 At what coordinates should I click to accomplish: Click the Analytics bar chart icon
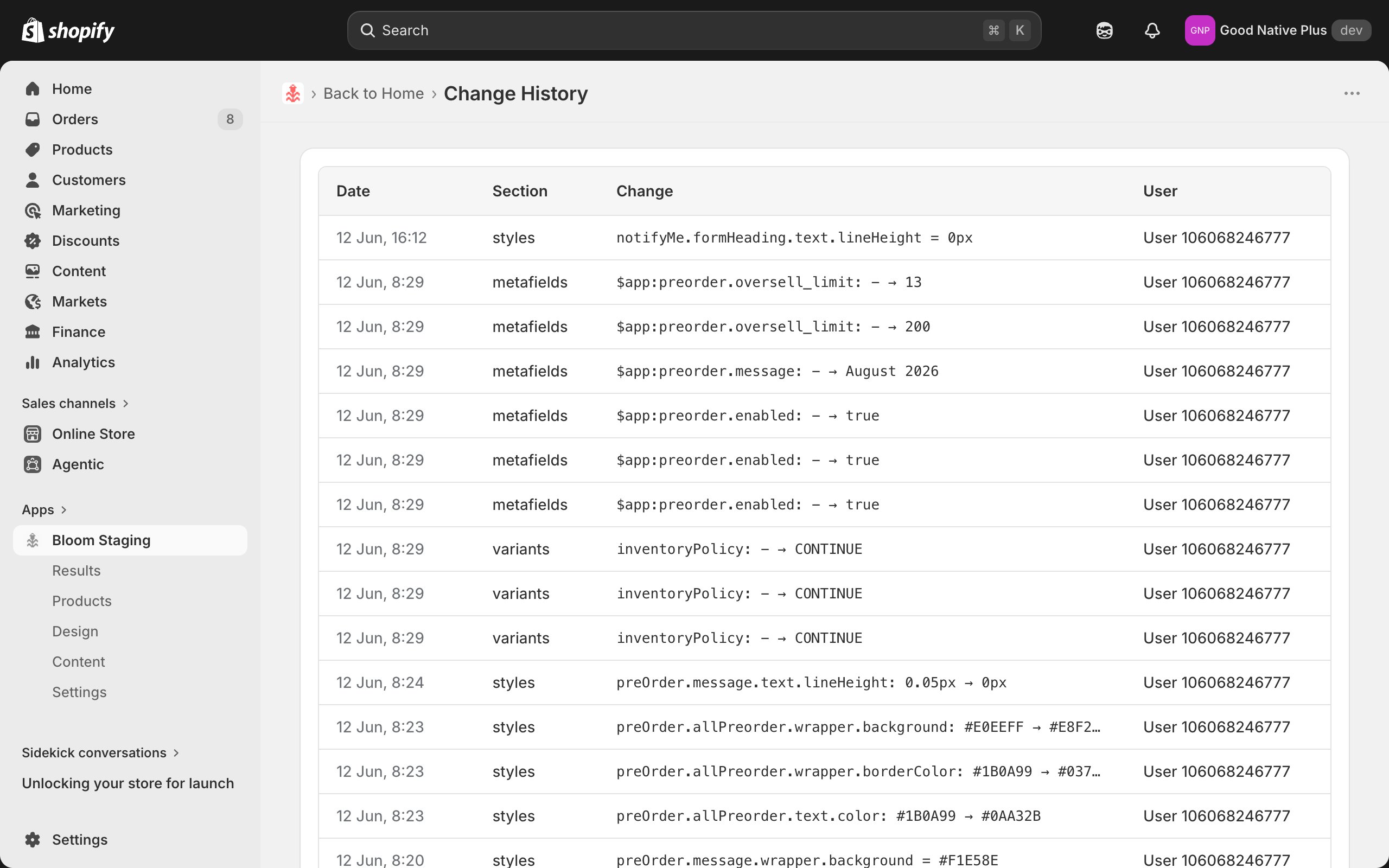[x=33, y=363]
